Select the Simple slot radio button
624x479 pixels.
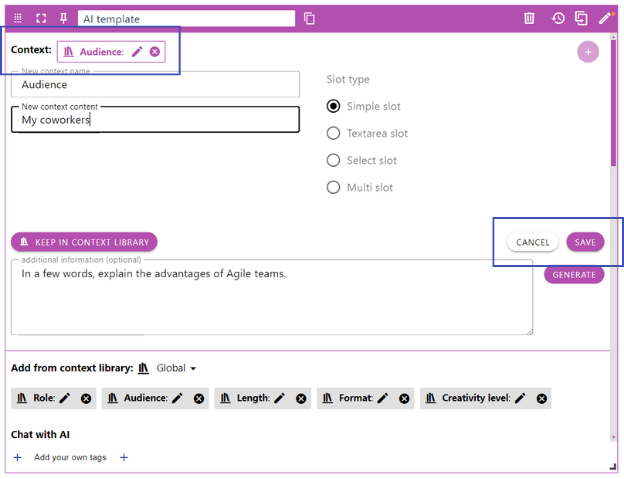pos(334,106)
